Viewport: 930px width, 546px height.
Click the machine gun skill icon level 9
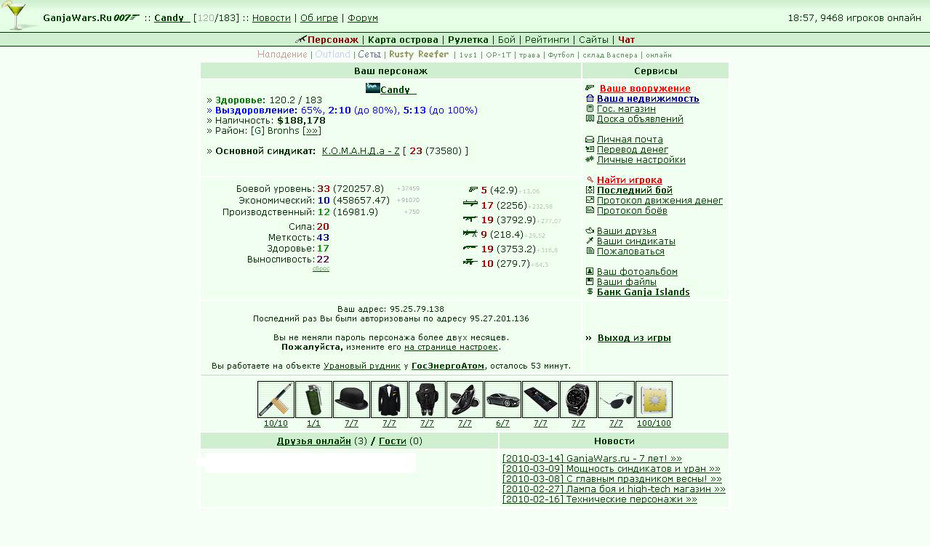[x=470, y=234]
